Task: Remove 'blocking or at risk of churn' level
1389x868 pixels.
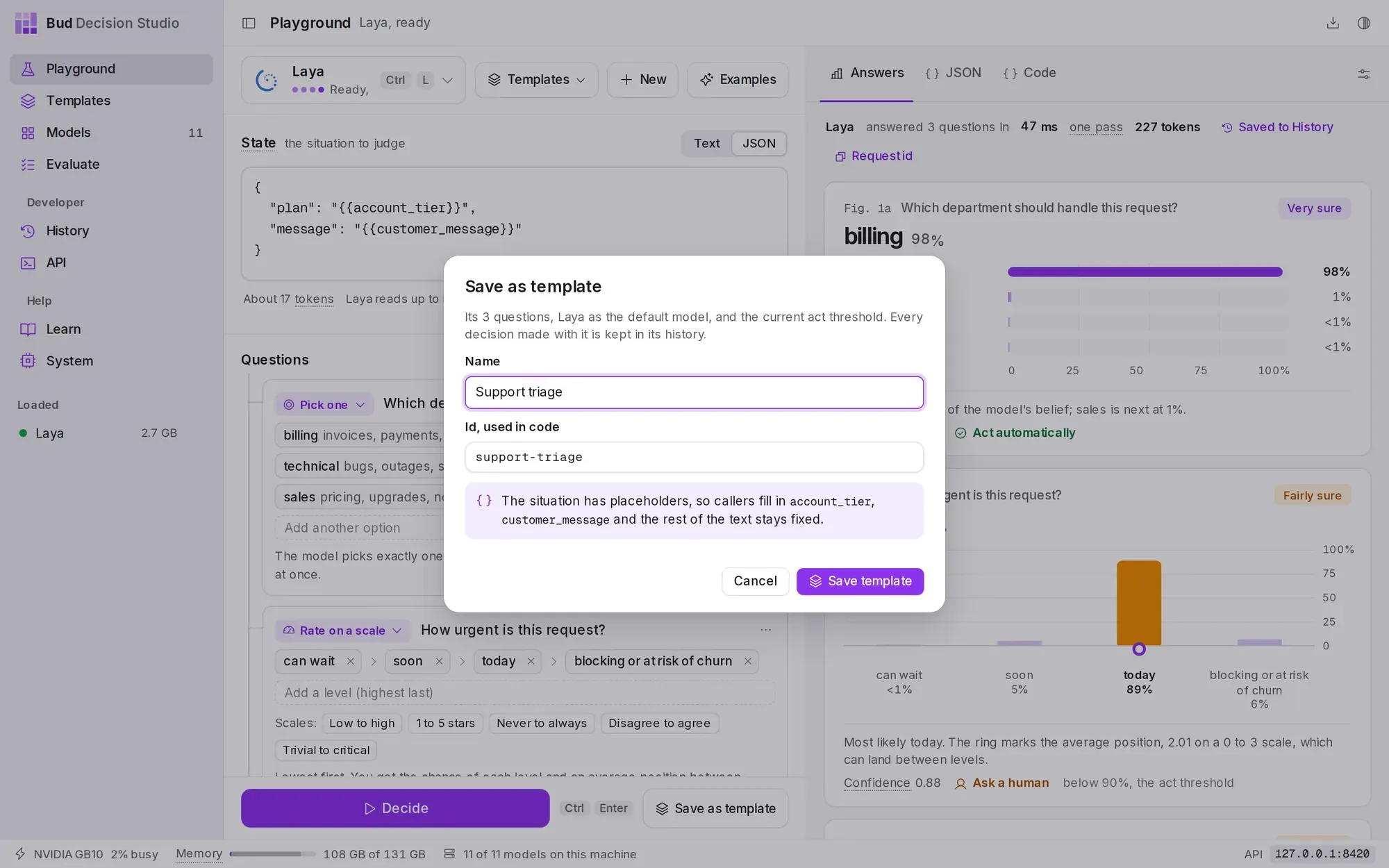Action: [x=748, y=661]
